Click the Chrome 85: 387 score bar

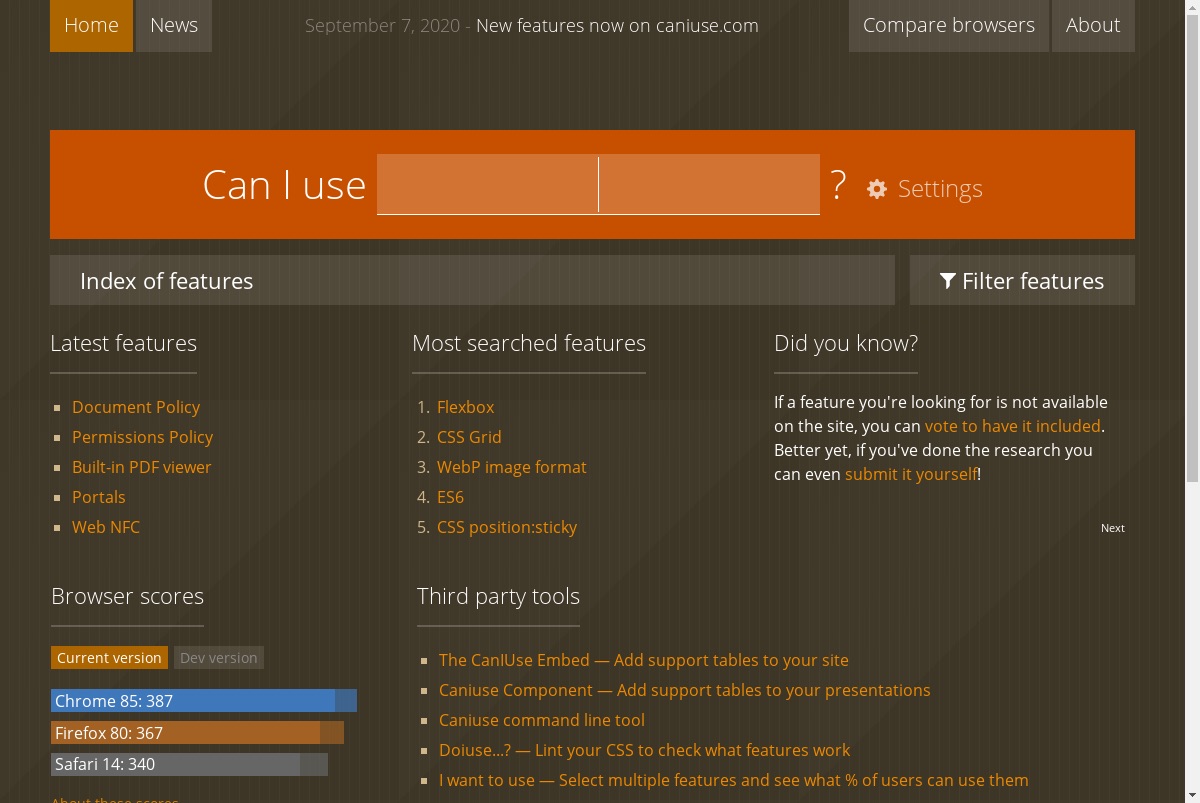tap(204, 701)
